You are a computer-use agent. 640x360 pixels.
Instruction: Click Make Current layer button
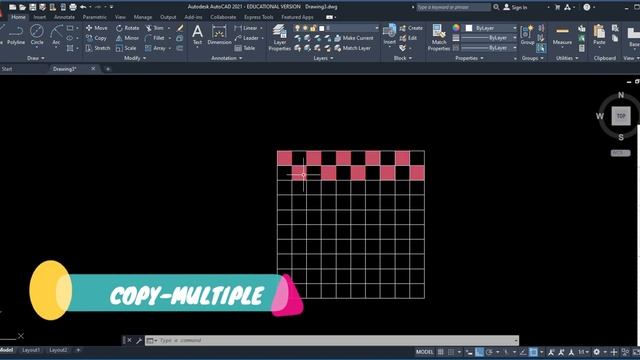point(354,38)
